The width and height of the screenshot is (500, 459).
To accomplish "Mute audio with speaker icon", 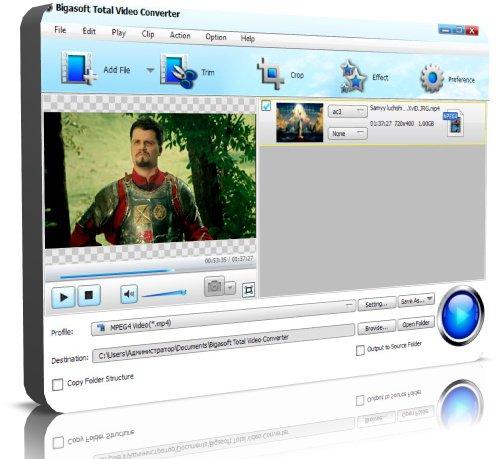I will click(129, 294).
